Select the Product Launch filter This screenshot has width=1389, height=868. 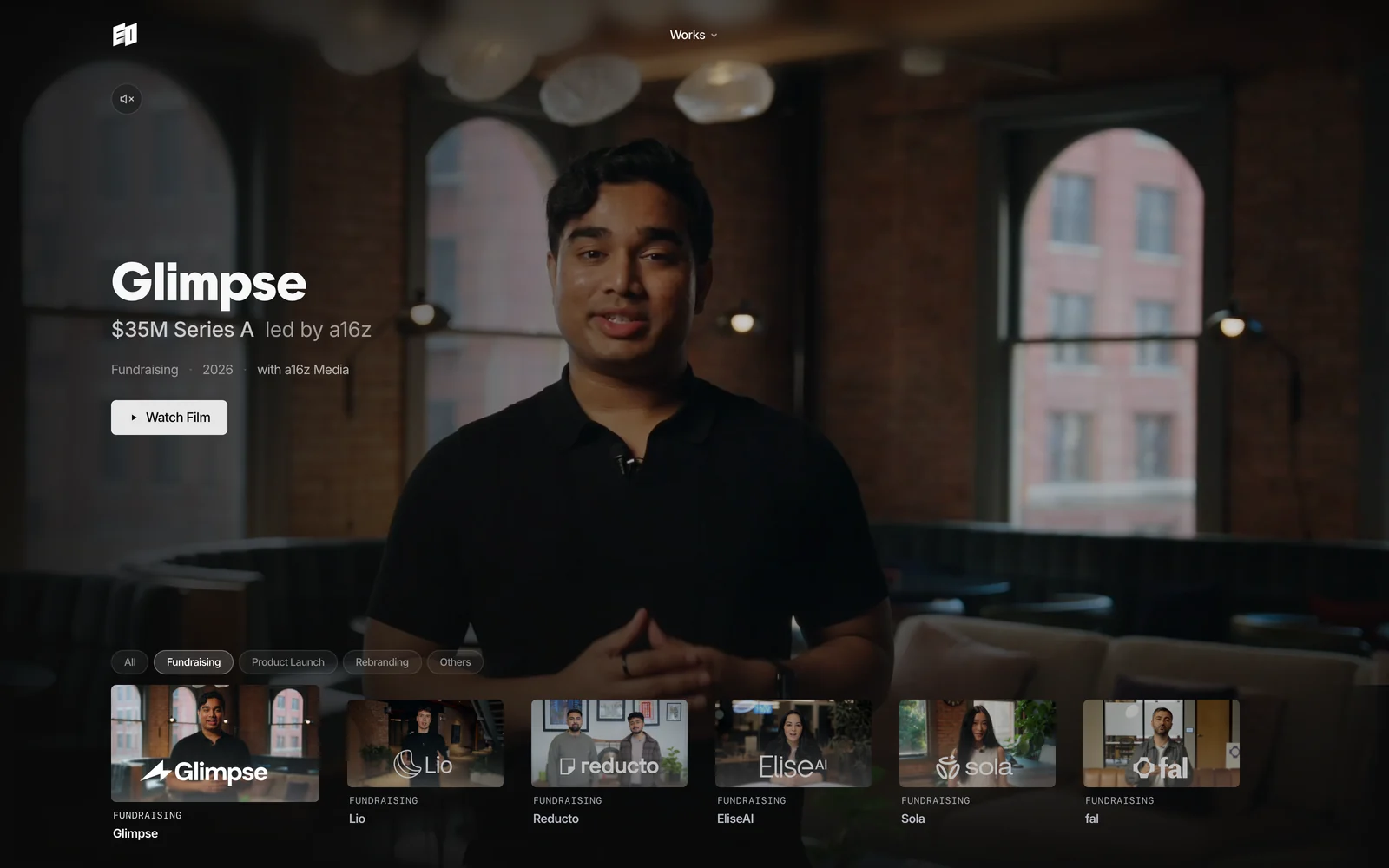288,662
